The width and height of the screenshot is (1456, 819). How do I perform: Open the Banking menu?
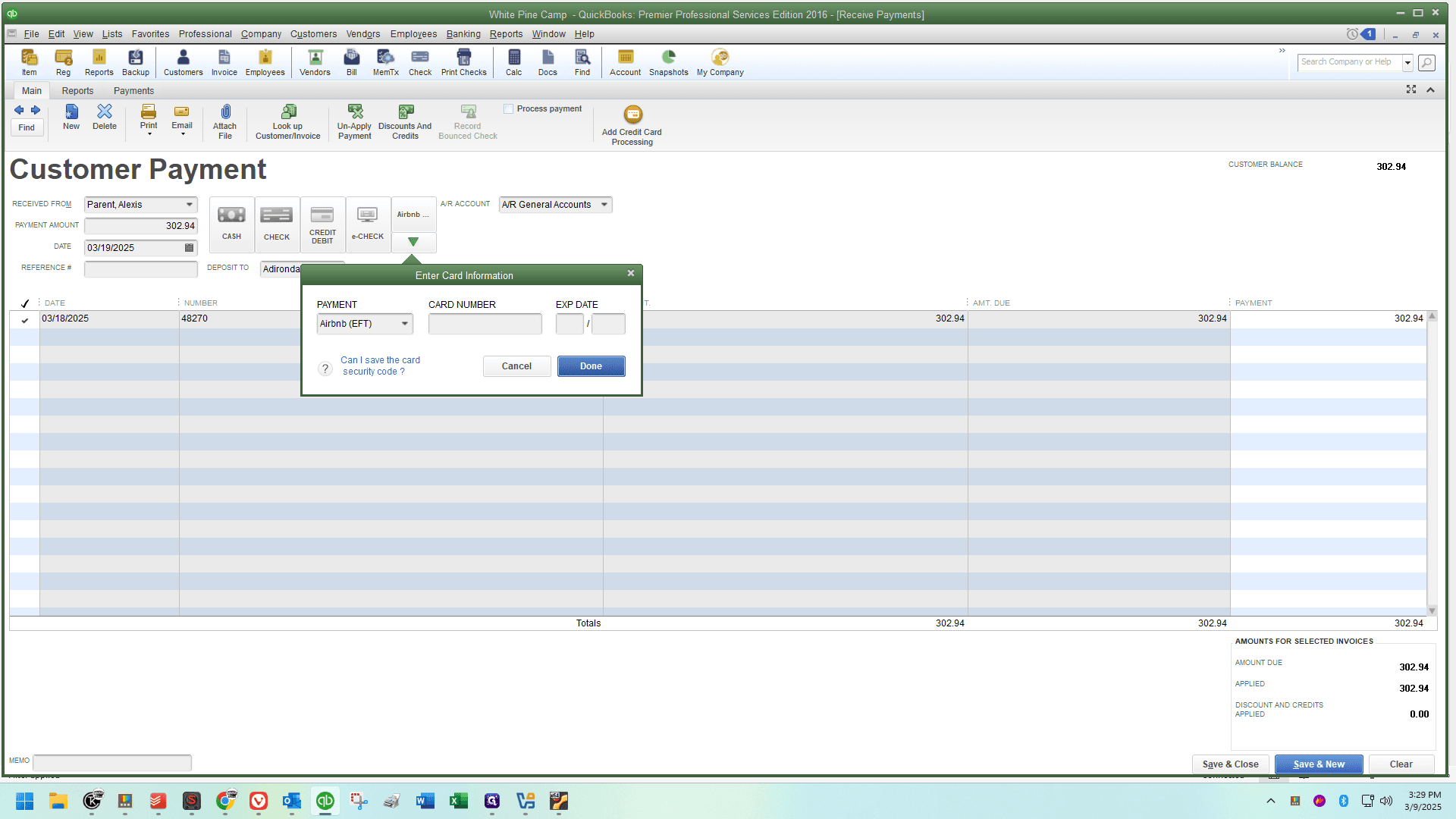click(x=463, y=34)
